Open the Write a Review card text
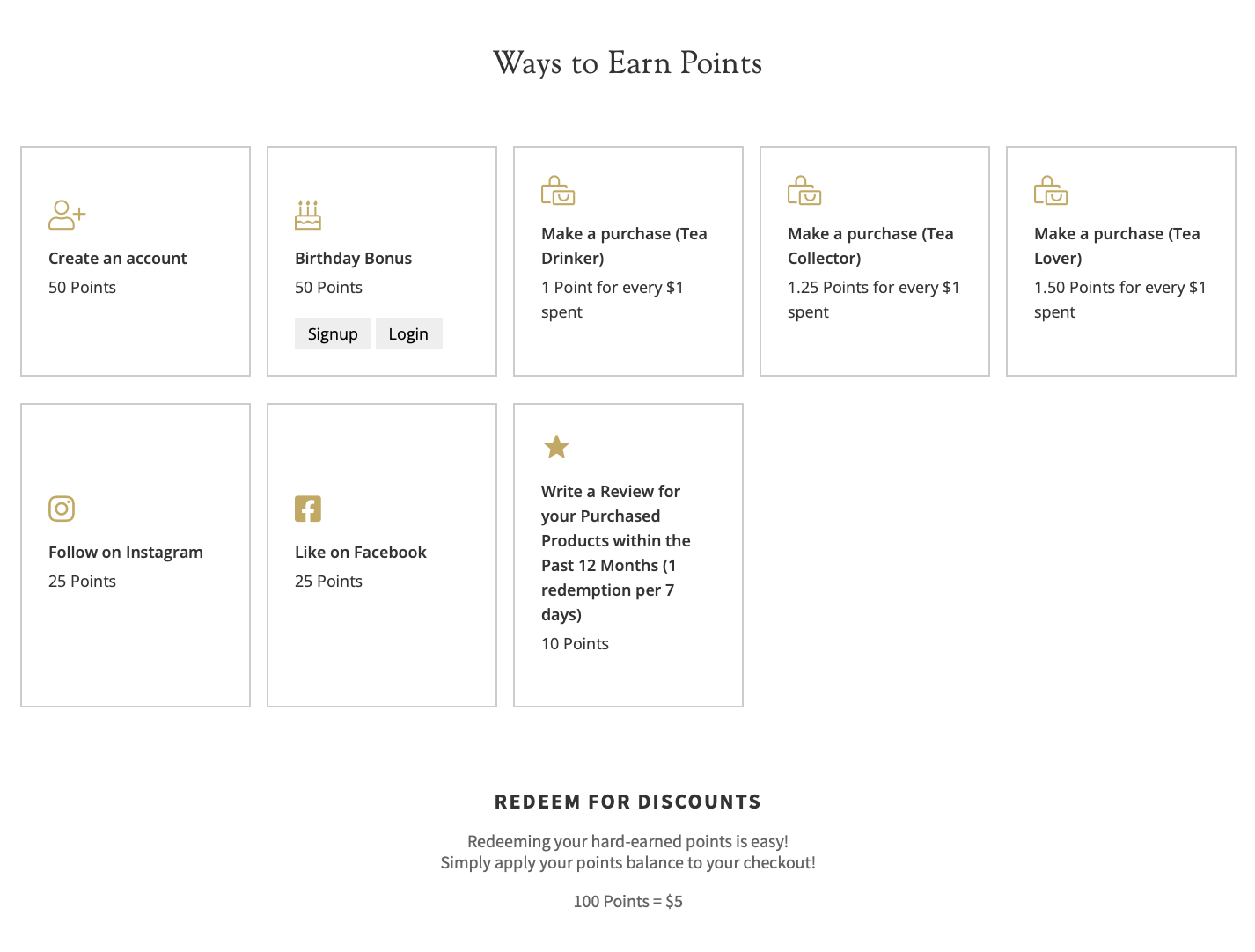The height and width of the screenshot is (952, 1255). point(615,553)
